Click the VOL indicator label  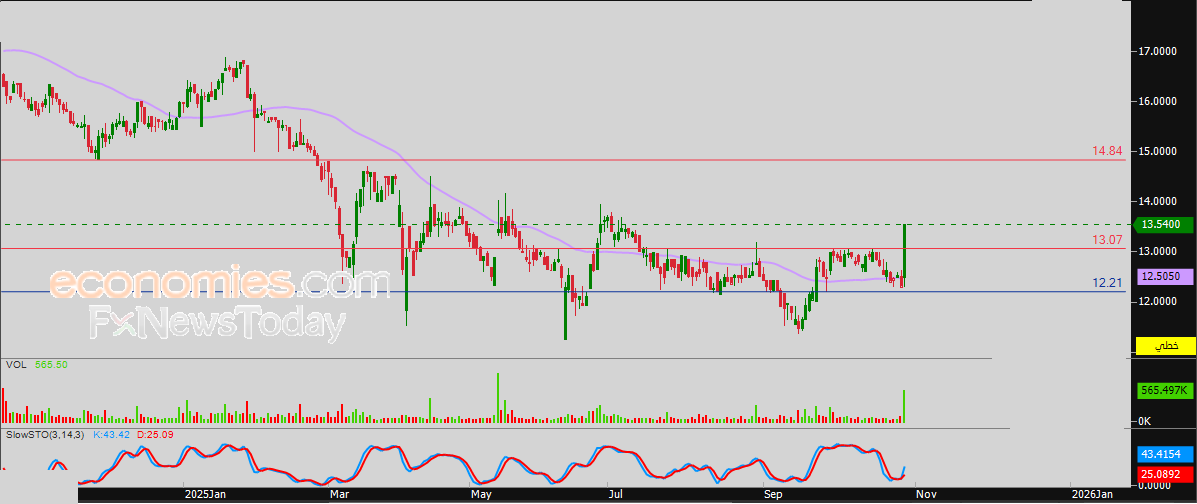(16, 365)
